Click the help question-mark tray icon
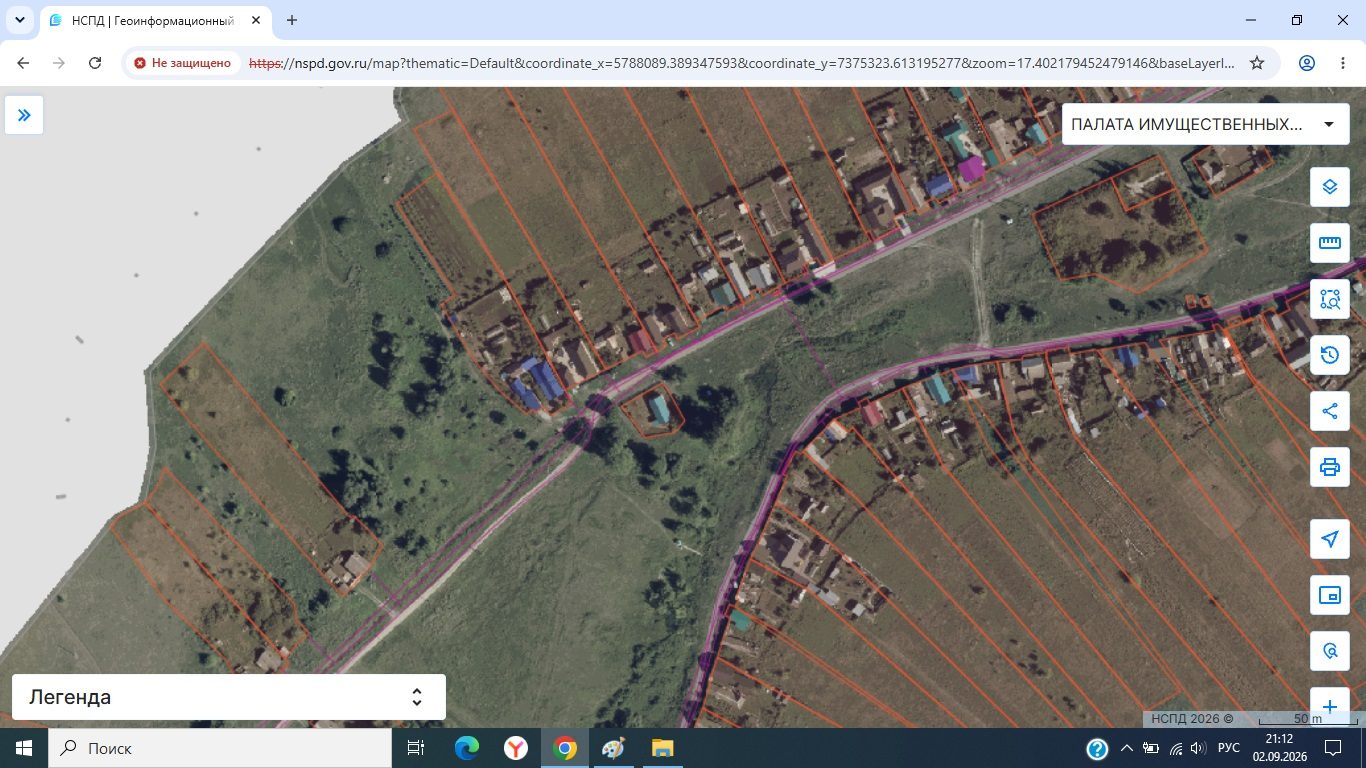The width and height of the screenshot is (1366, 768). pyautogui.click(x=1097, y=748)
